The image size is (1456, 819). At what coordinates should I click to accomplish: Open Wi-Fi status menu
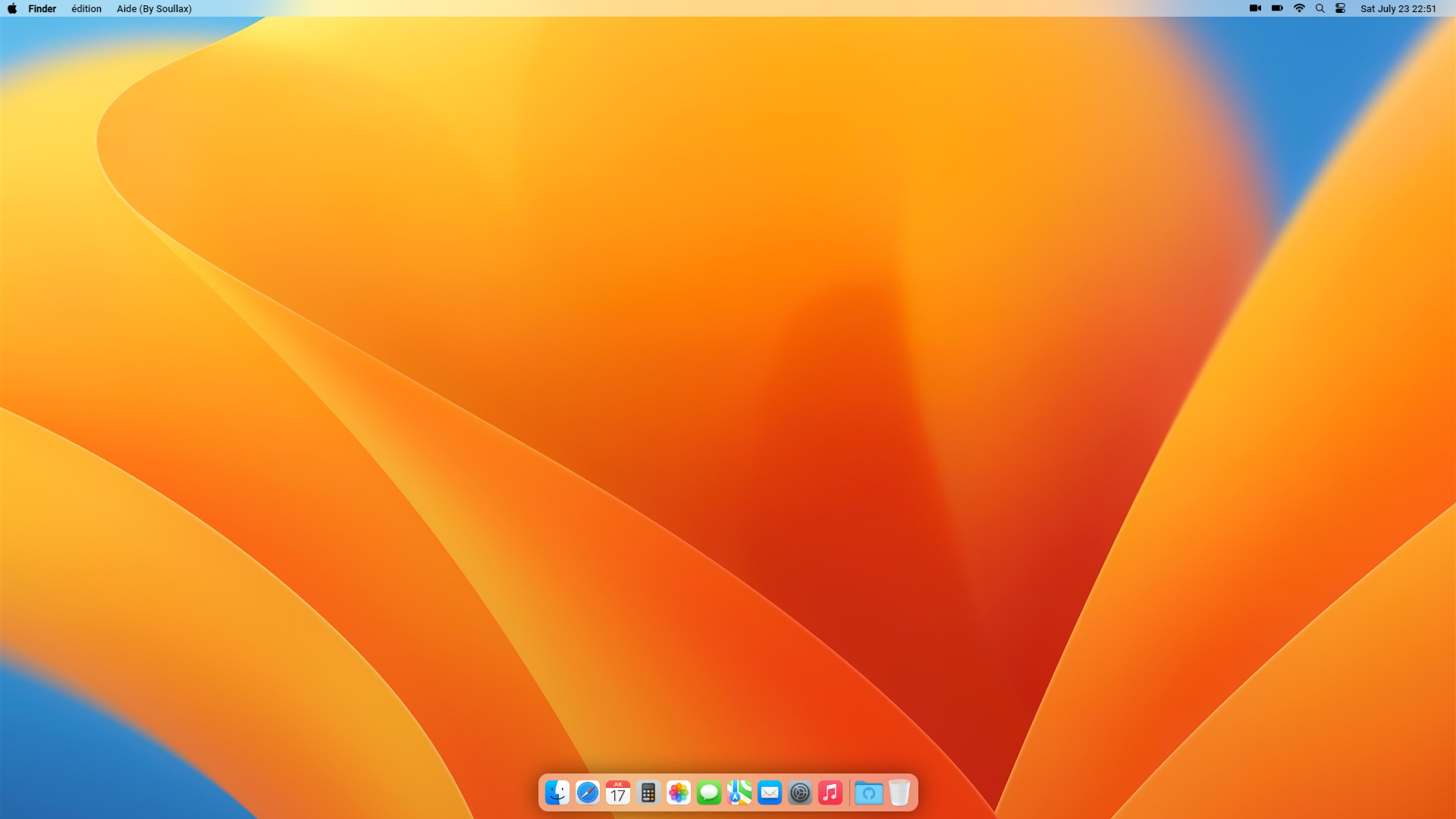pyautogui.click(x=1299, y=8)
